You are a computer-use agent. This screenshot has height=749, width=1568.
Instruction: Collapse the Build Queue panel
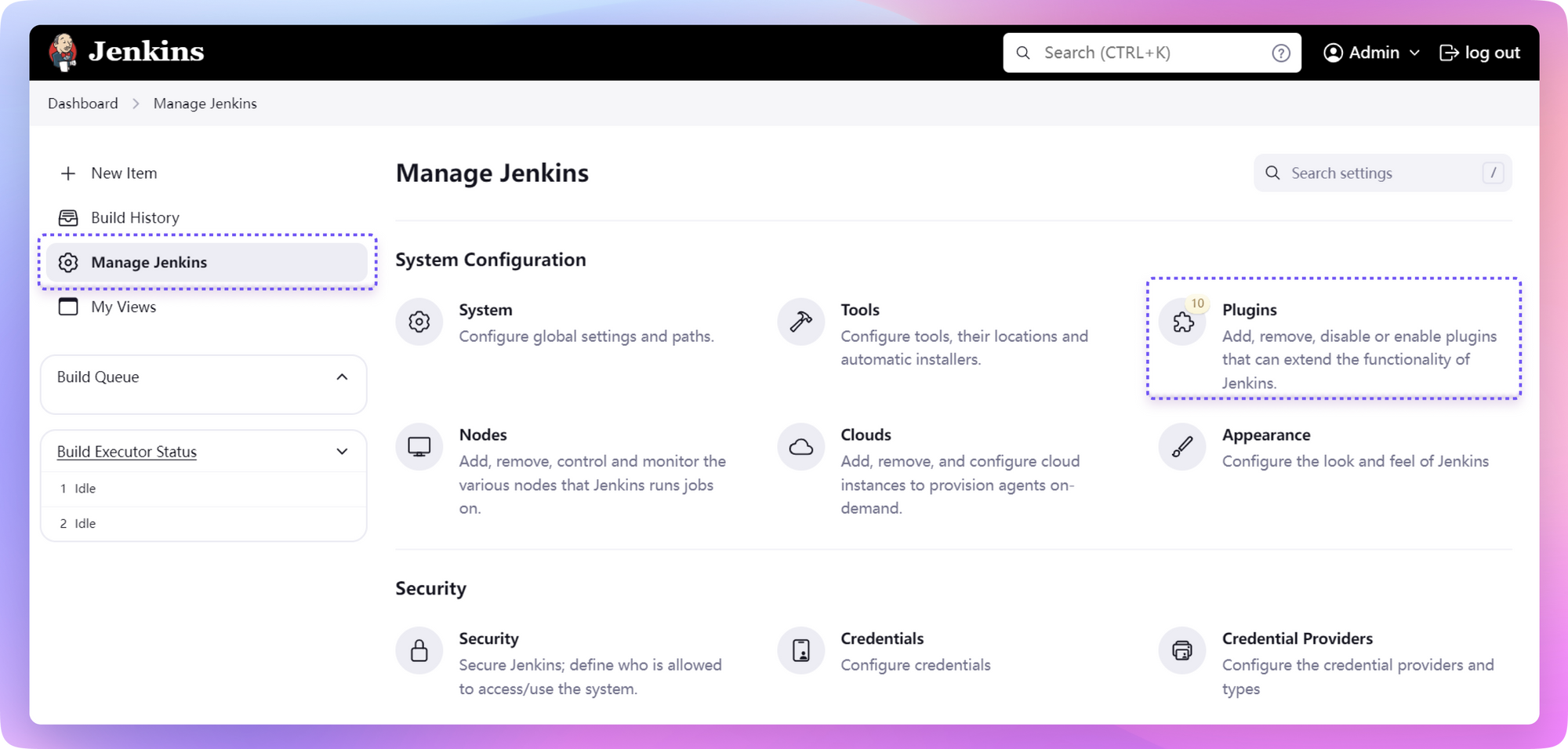342,377
